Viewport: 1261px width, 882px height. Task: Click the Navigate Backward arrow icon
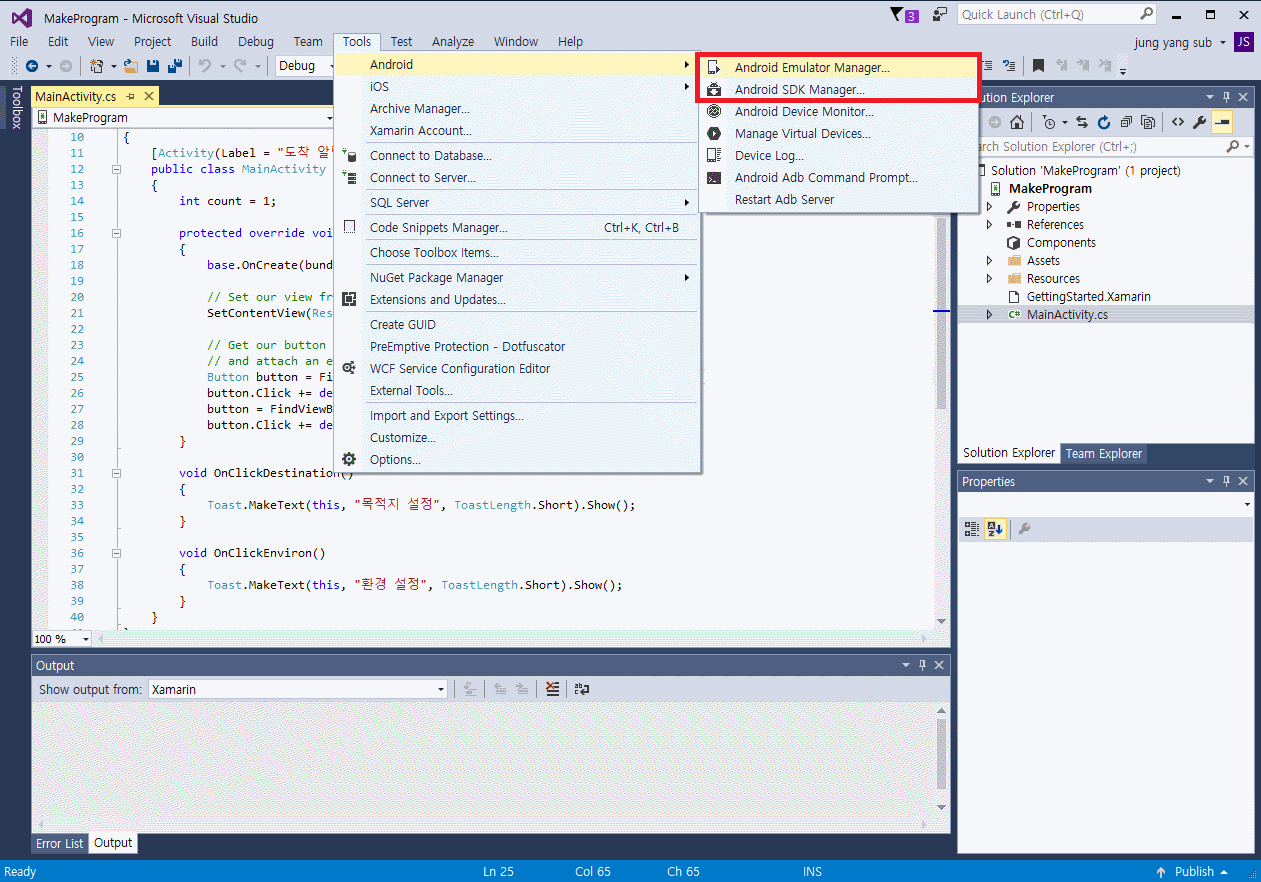click(x=33, y=66)
